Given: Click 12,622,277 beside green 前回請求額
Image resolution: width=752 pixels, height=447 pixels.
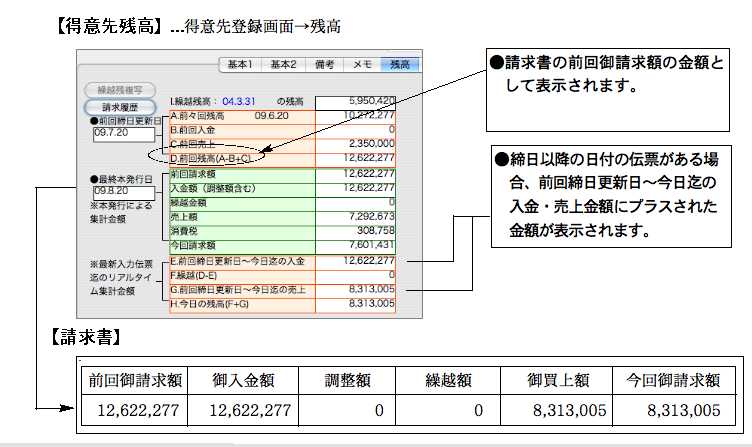Looking at the screenshot, I should [355, 174].
